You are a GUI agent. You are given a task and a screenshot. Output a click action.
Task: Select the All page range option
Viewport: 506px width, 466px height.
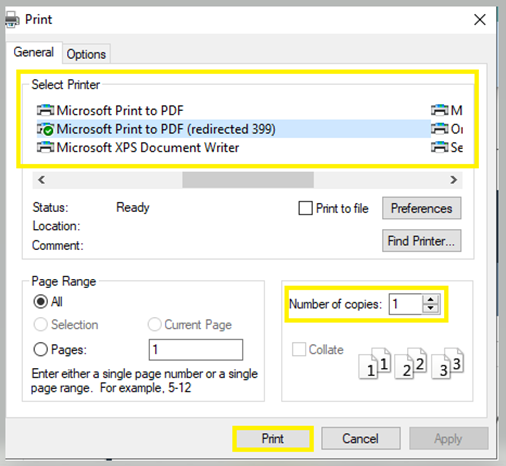pyautogui.click(x=41, y=301)
